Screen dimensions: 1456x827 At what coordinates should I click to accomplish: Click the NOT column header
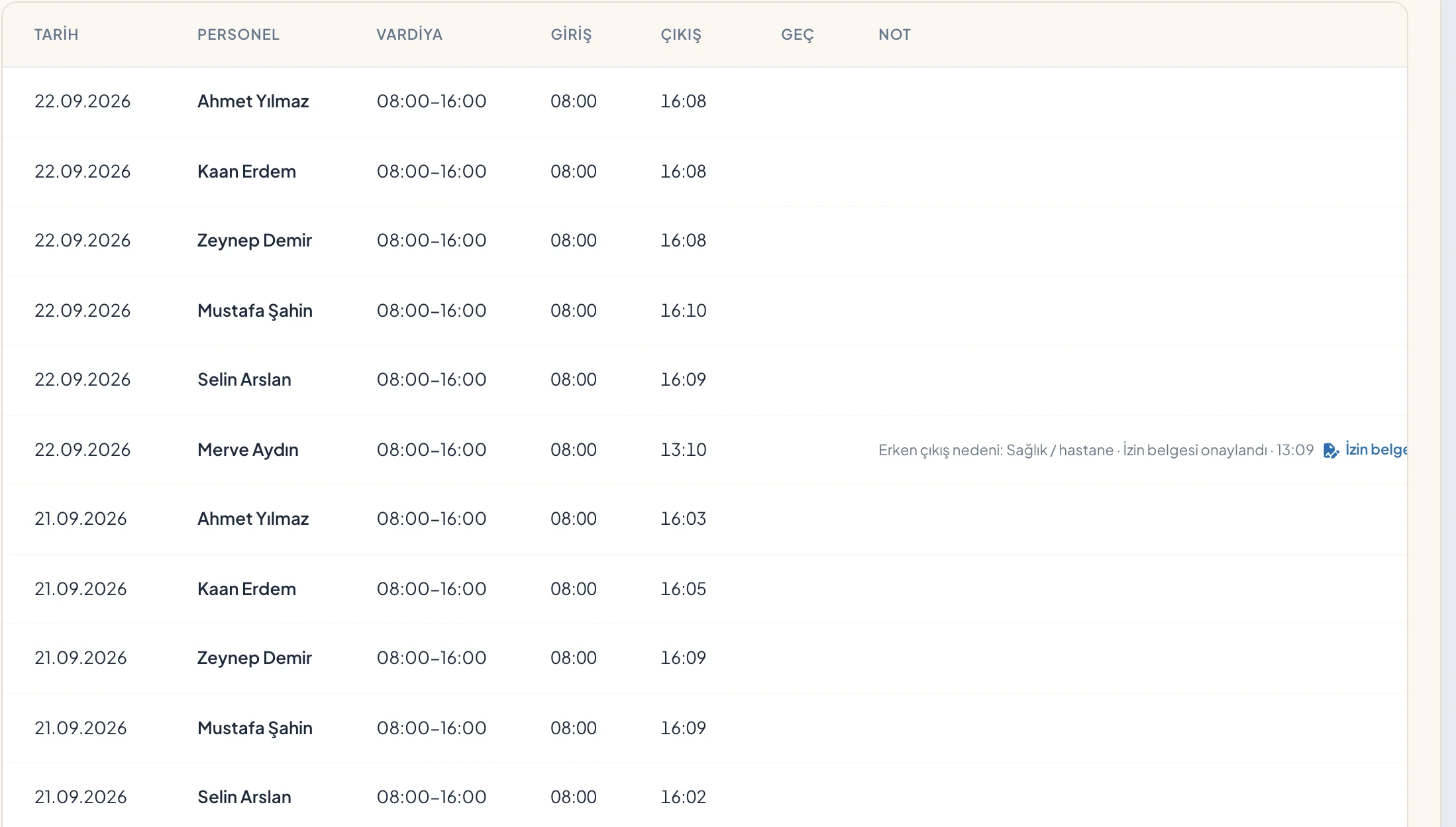point(895,34)
